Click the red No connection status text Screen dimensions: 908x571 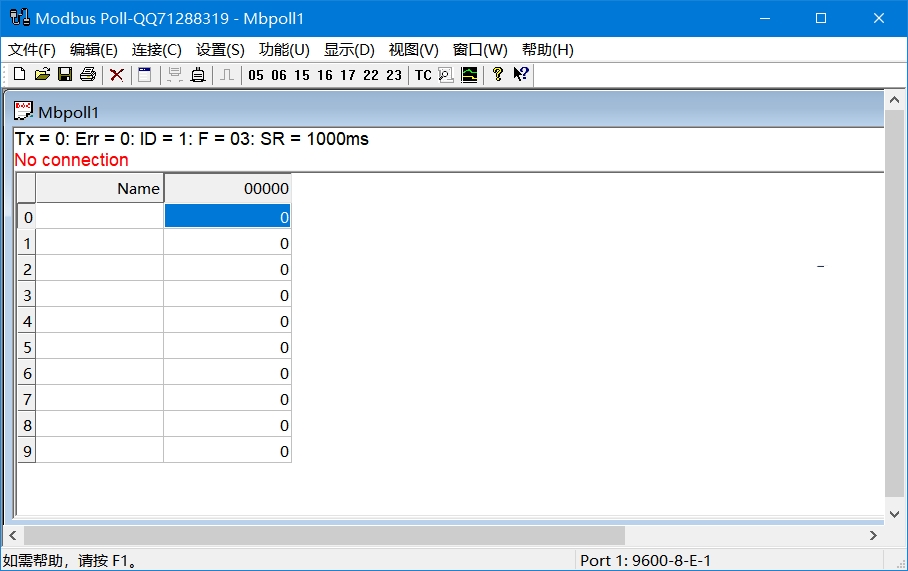[71, 160]
